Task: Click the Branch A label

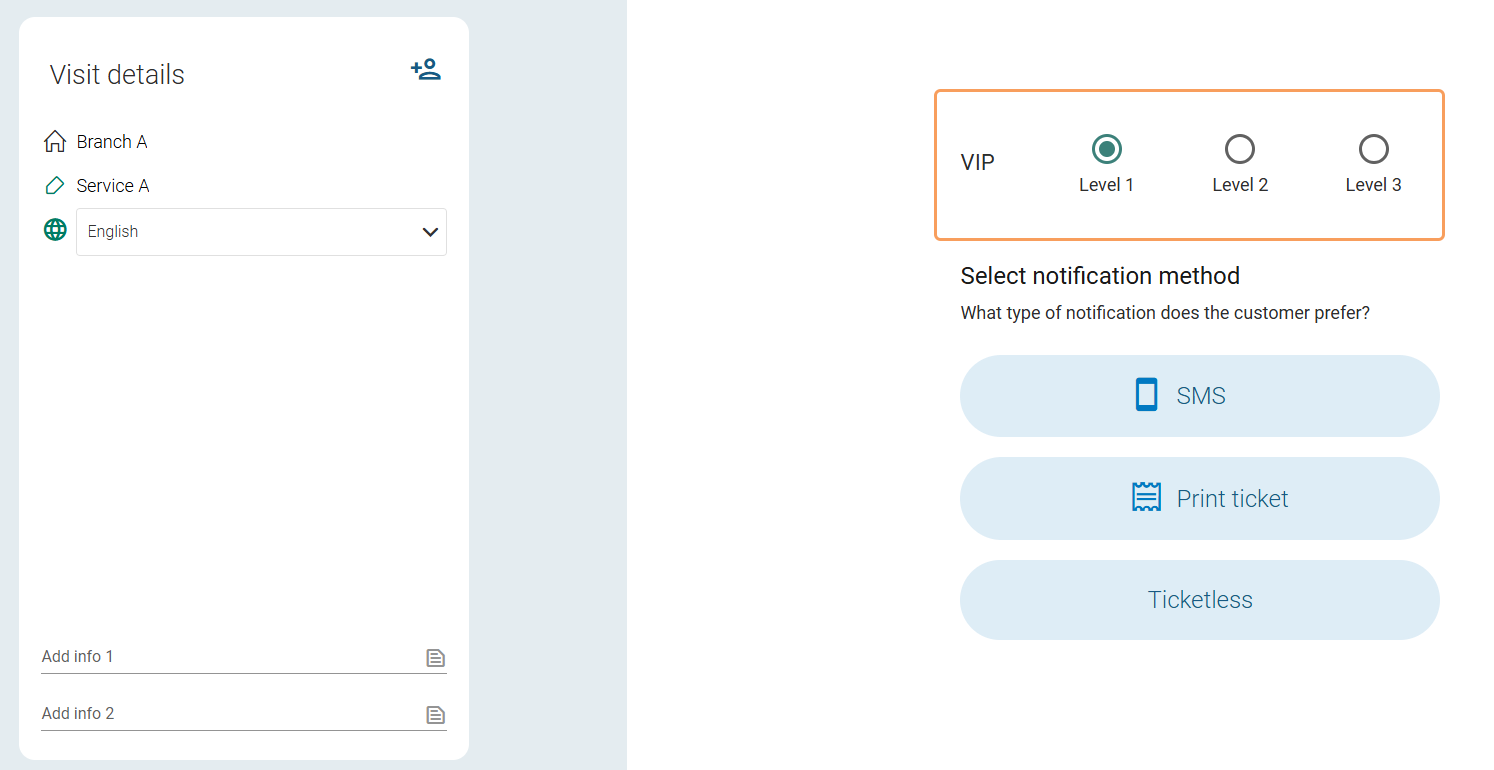Action: point(112,142)
